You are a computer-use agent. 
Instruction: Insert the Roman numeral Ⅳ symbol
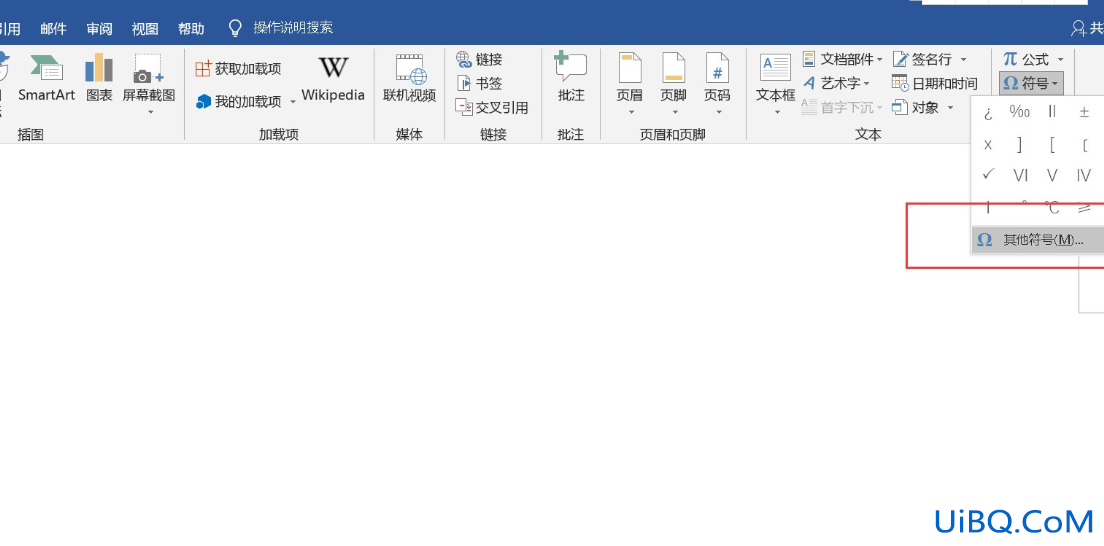point(1084,175)
